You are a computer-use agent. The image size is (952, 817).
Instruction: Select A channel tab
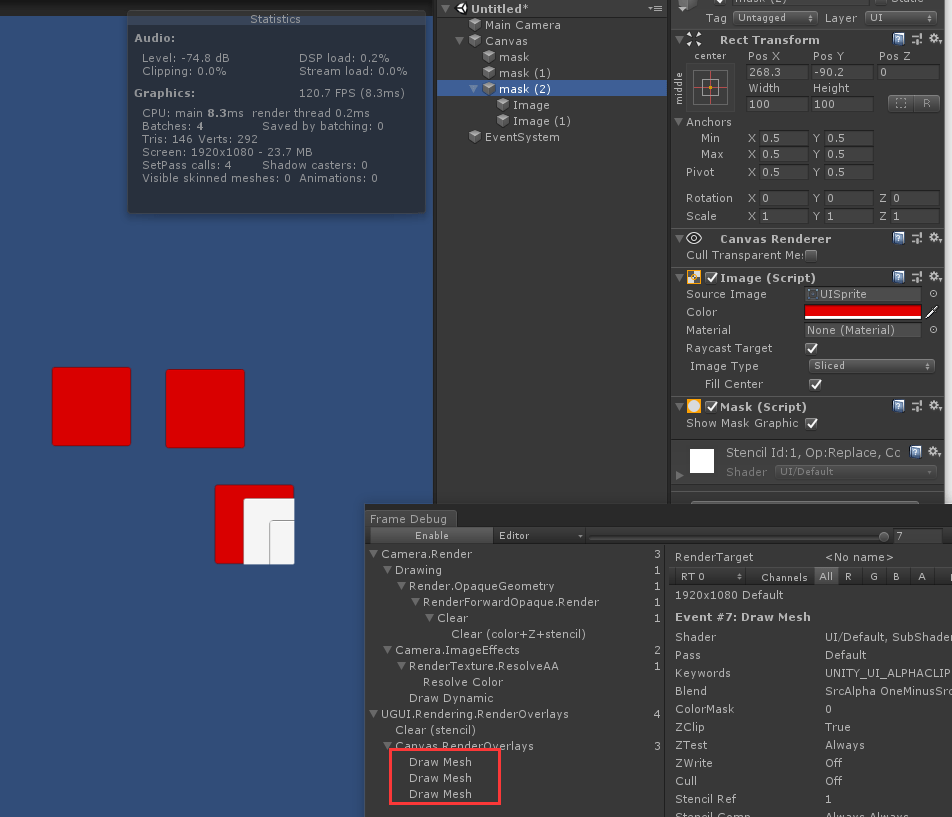pyautogui.click(x=922, y=577)
